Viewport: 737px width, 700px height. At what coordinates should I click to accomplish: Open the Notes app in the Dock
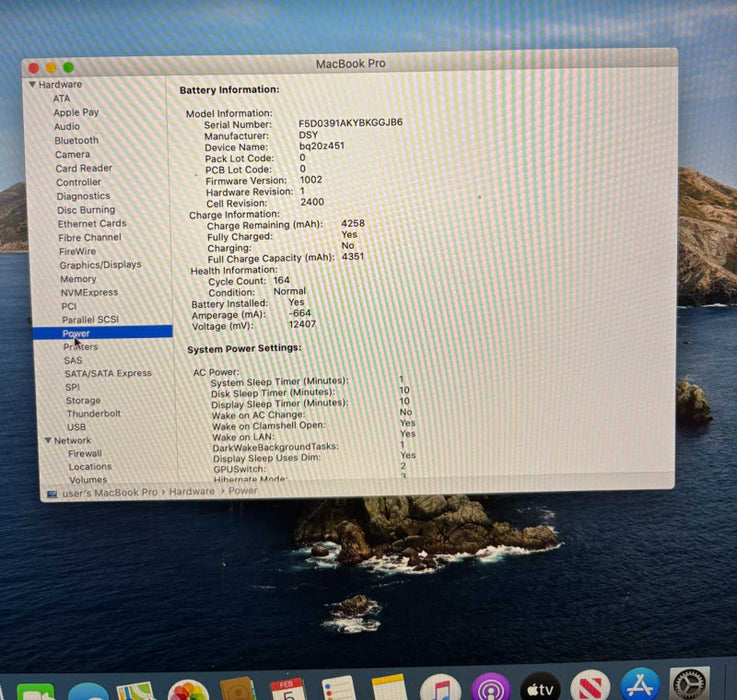pos(389,687)
